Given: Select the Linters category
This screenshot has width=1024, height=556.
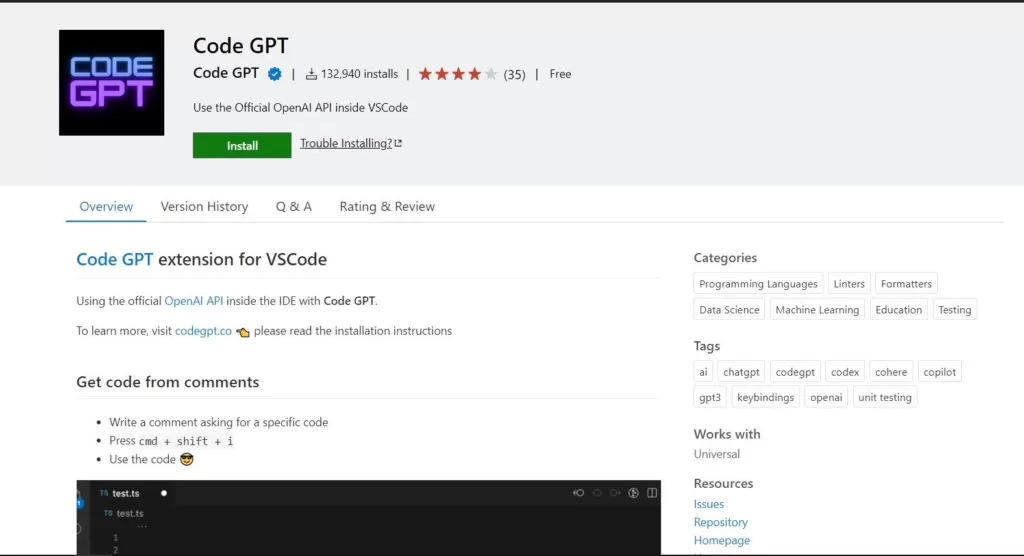Looking at the screenshot, I should [x=849, y=284].
